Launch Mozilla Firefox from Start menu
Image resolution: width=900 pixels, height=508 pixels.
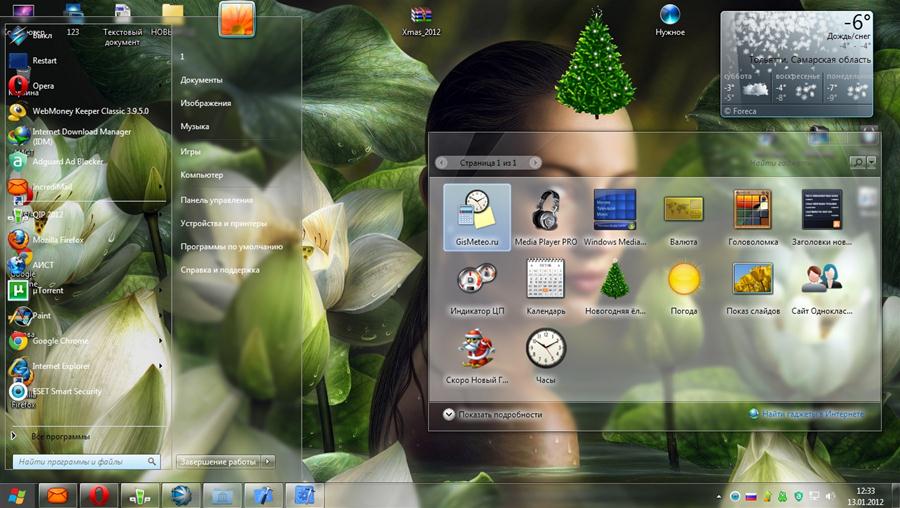click(x=58, y=240)
